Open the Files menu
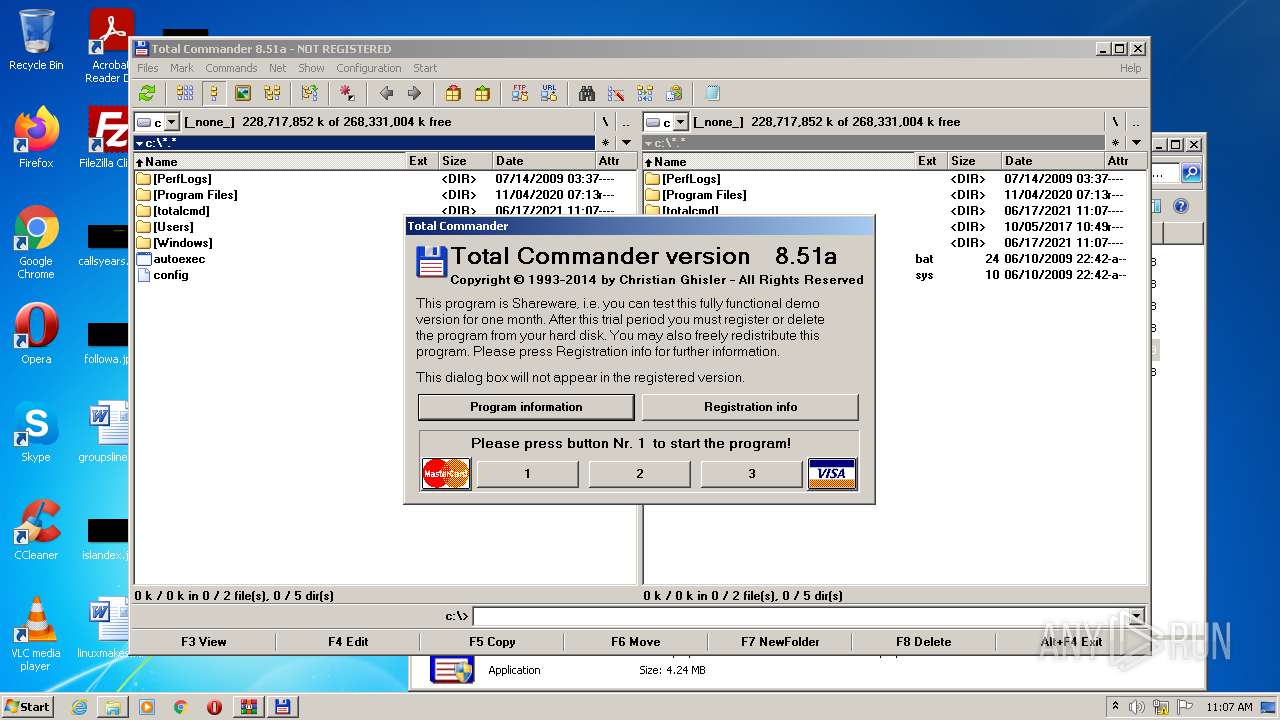The image size is (1280, 720). point(148,68)
